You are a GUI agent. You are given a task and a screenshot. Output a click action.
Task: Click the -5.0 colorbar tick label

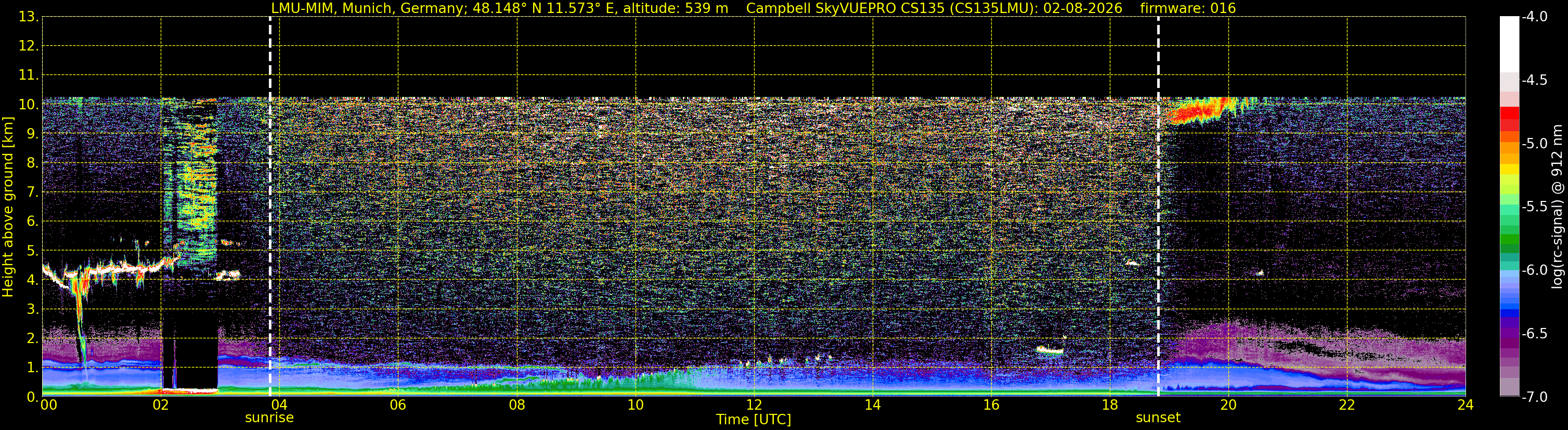(x=1534, y=144)
